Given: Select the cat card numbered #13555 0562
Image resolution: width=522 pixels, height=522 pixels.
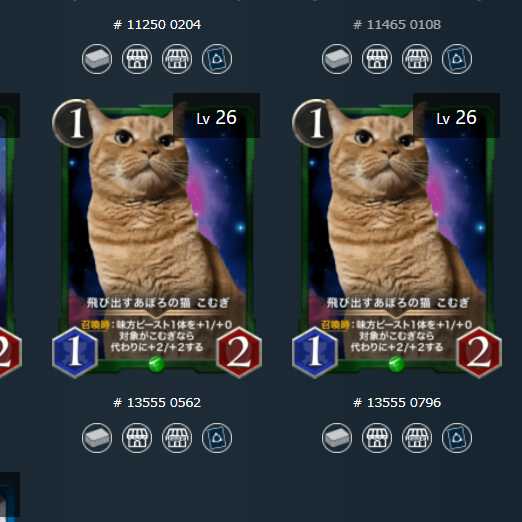Looking at the screenshot, I should [x=157, y=237].
